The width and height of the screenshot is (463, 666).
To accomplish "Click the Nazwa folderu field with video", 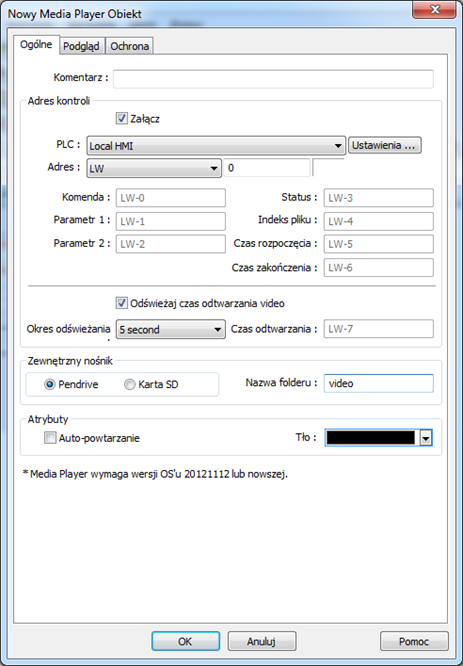I will [x=378, y=383].
